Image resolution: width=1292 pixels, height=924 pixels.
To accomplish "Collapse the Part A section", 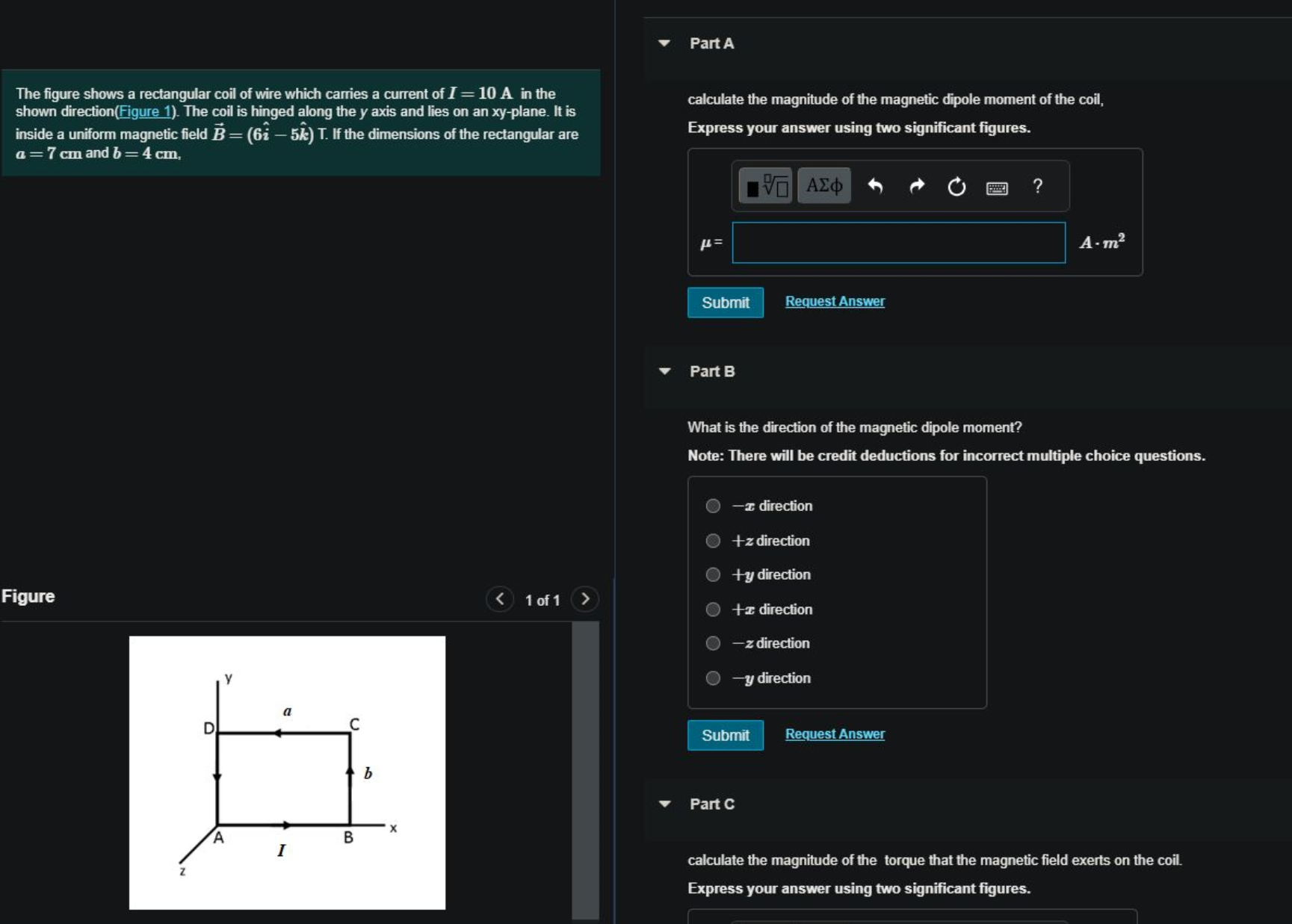I will (x=664, y=44).
